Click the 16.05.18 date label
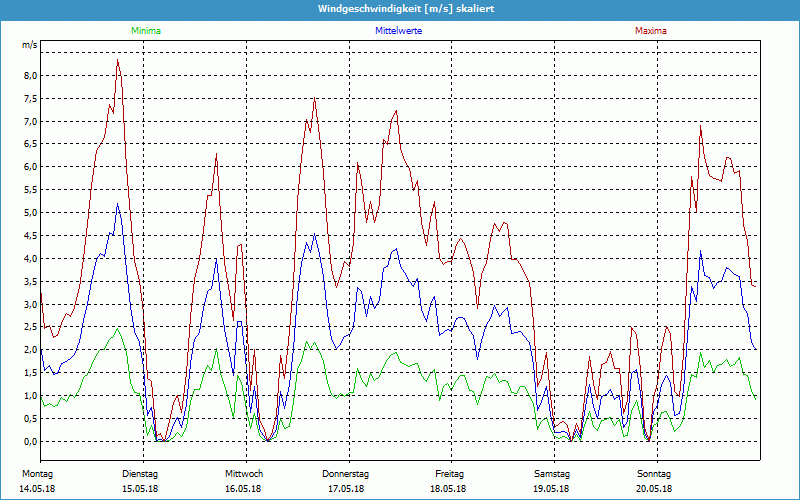The width and height of the screenshot is (800, 500). pos(243,489)
